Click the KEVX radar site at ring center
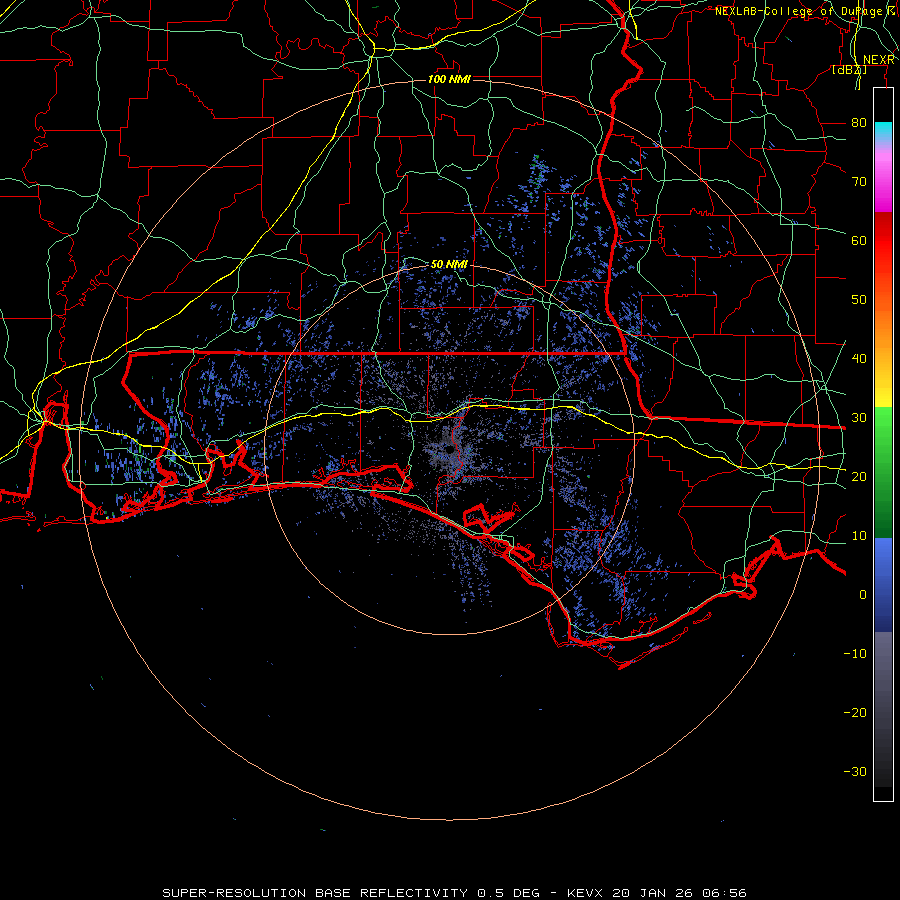This screenshot has width=900, height=900. tap(449, 451)
